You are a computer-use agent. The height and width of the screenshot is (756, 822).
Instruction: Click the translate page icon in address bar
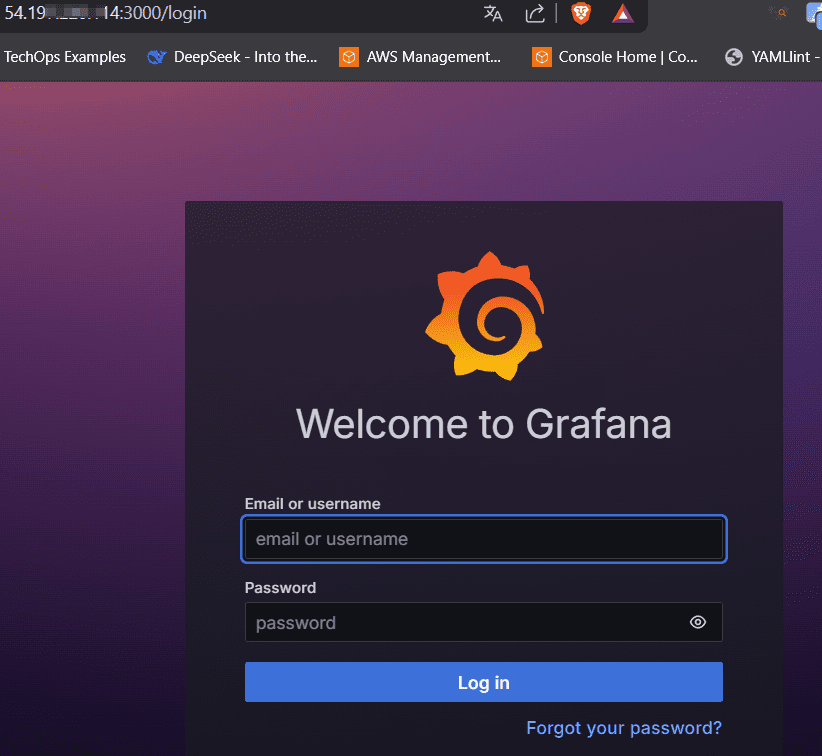pyautogui.click(x=493, y=14)
